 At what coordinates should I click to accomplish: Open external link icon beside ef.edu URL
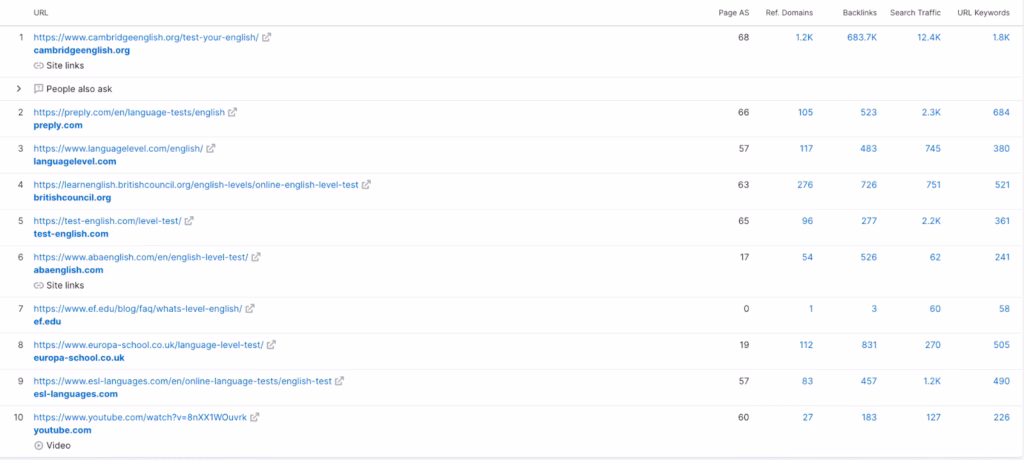click(x=250, y=309)
